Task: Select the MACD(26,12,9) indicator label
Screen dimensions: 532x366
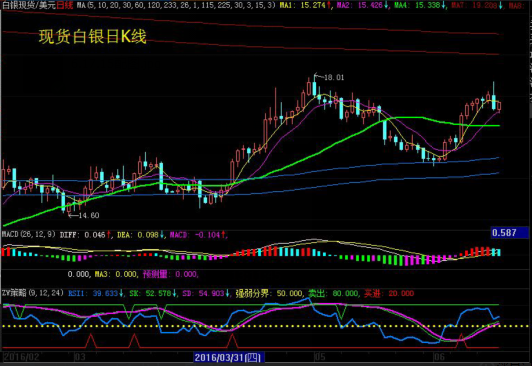Action: pyautogui.click(x=29, y=234)
